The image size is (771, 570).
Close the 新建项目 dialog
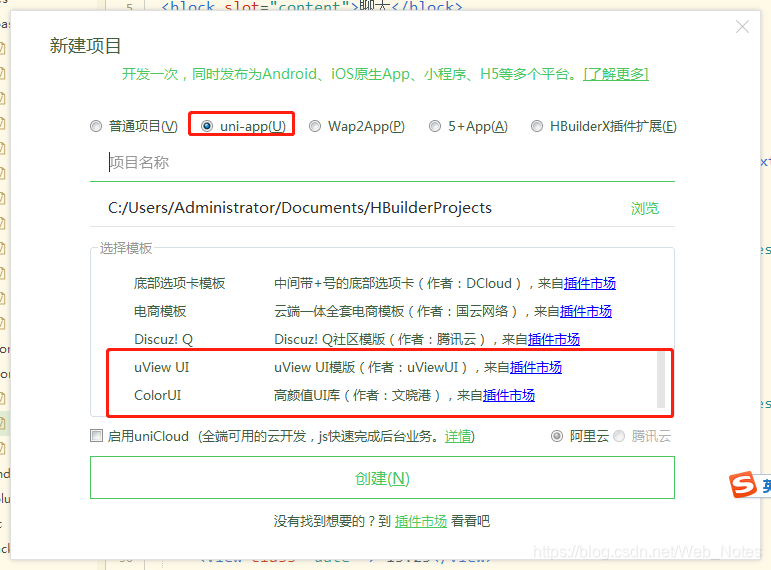(742, 27)
